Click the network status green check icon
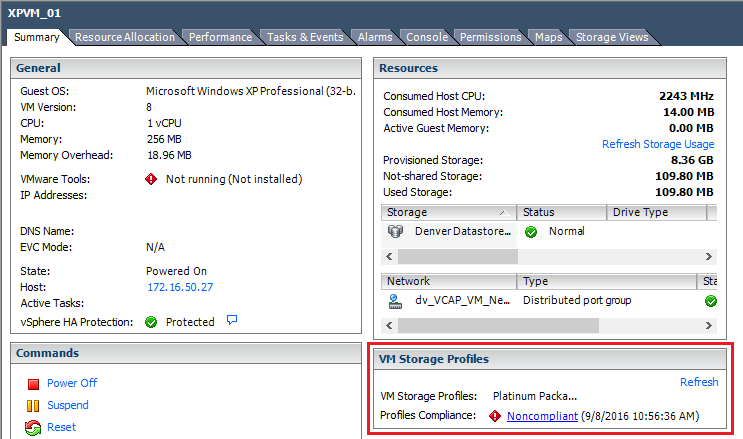 pos(711,301)
